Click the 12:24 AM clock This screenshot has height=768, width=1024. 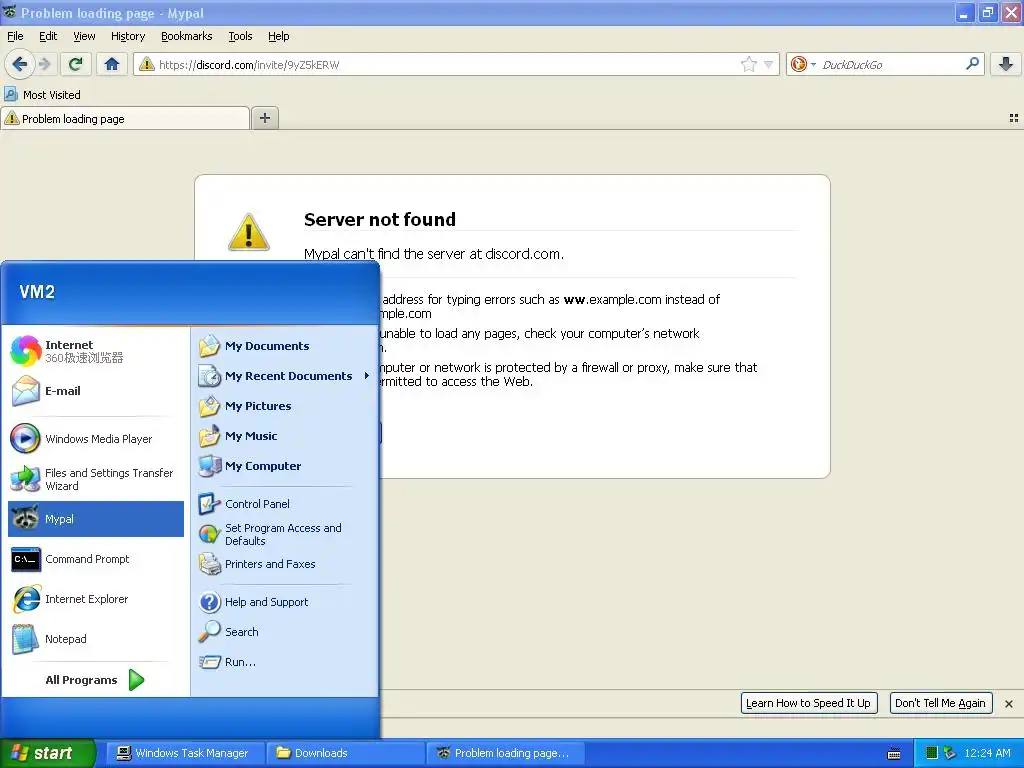point(987,753)
